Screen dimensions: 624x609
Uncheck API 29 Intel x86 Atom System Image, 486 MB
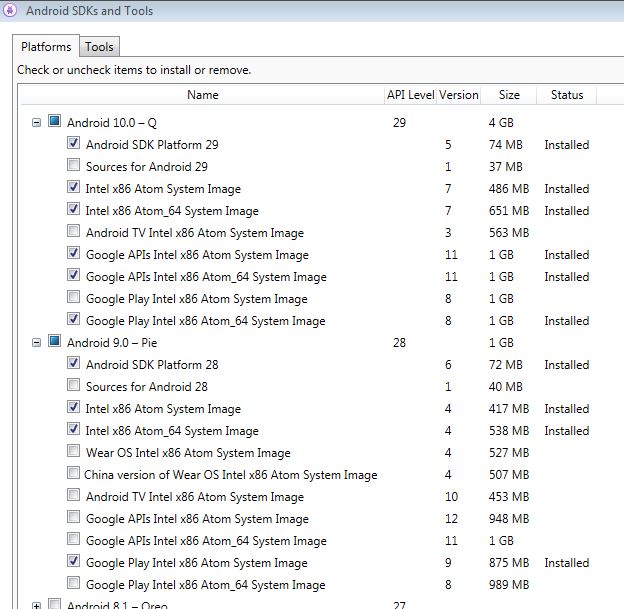[74, 187]
